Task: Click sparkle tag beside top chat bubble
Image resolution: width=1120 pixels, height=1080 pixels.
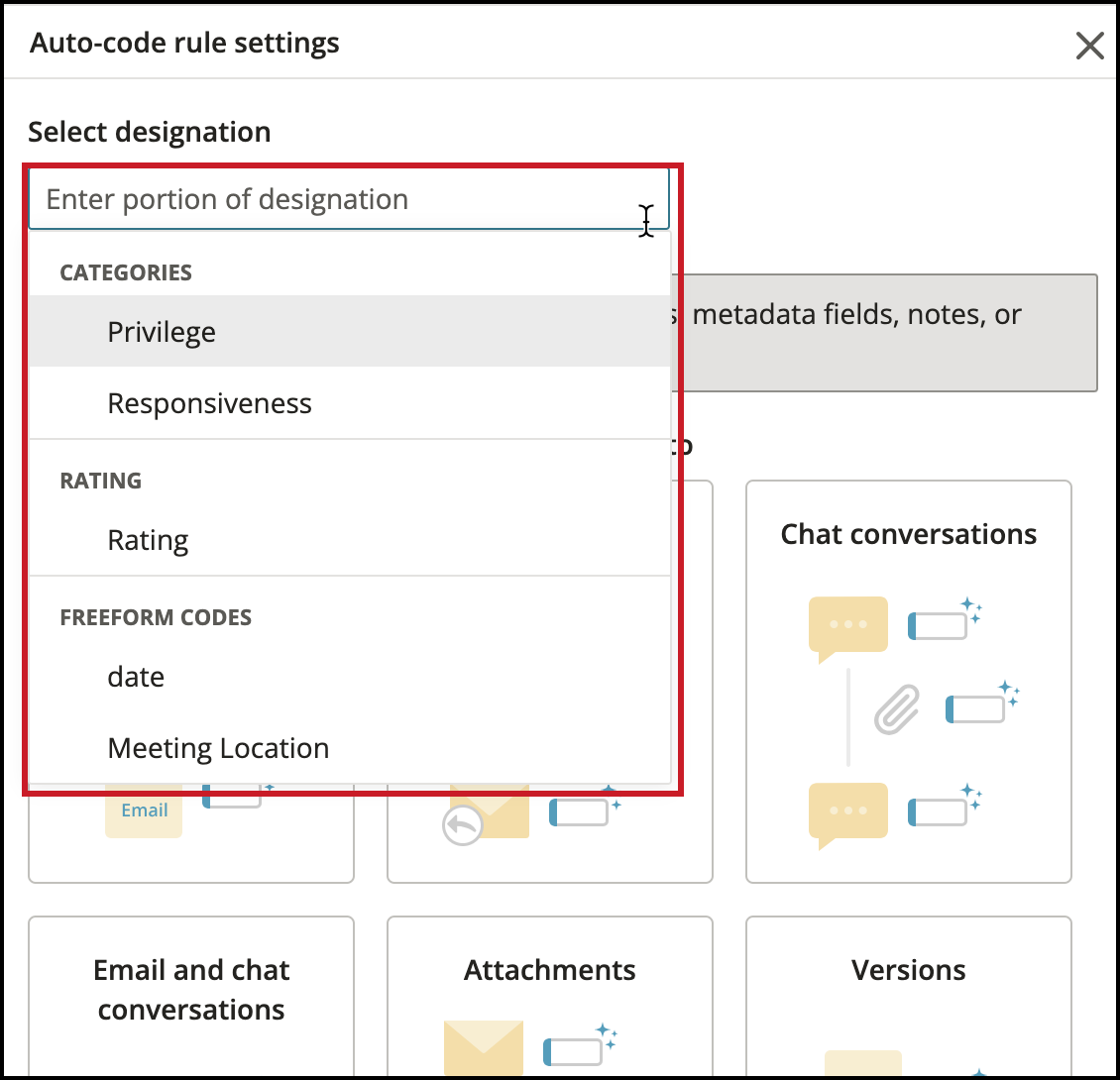Action: click(x=945, y=618)
